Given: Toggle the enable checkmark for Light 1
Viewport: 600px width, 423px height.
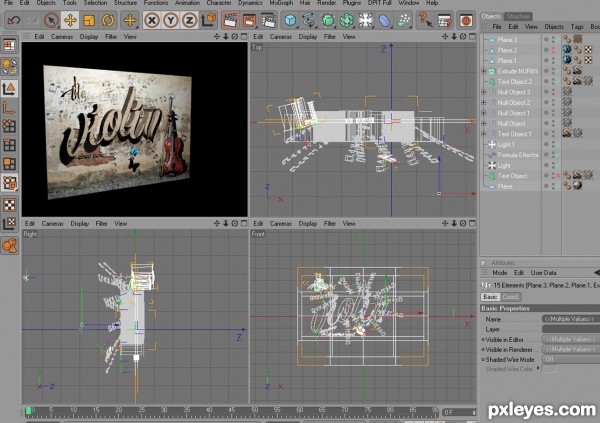Looking at the screenshot, I should pyautogui.click(x=558, y=144).
